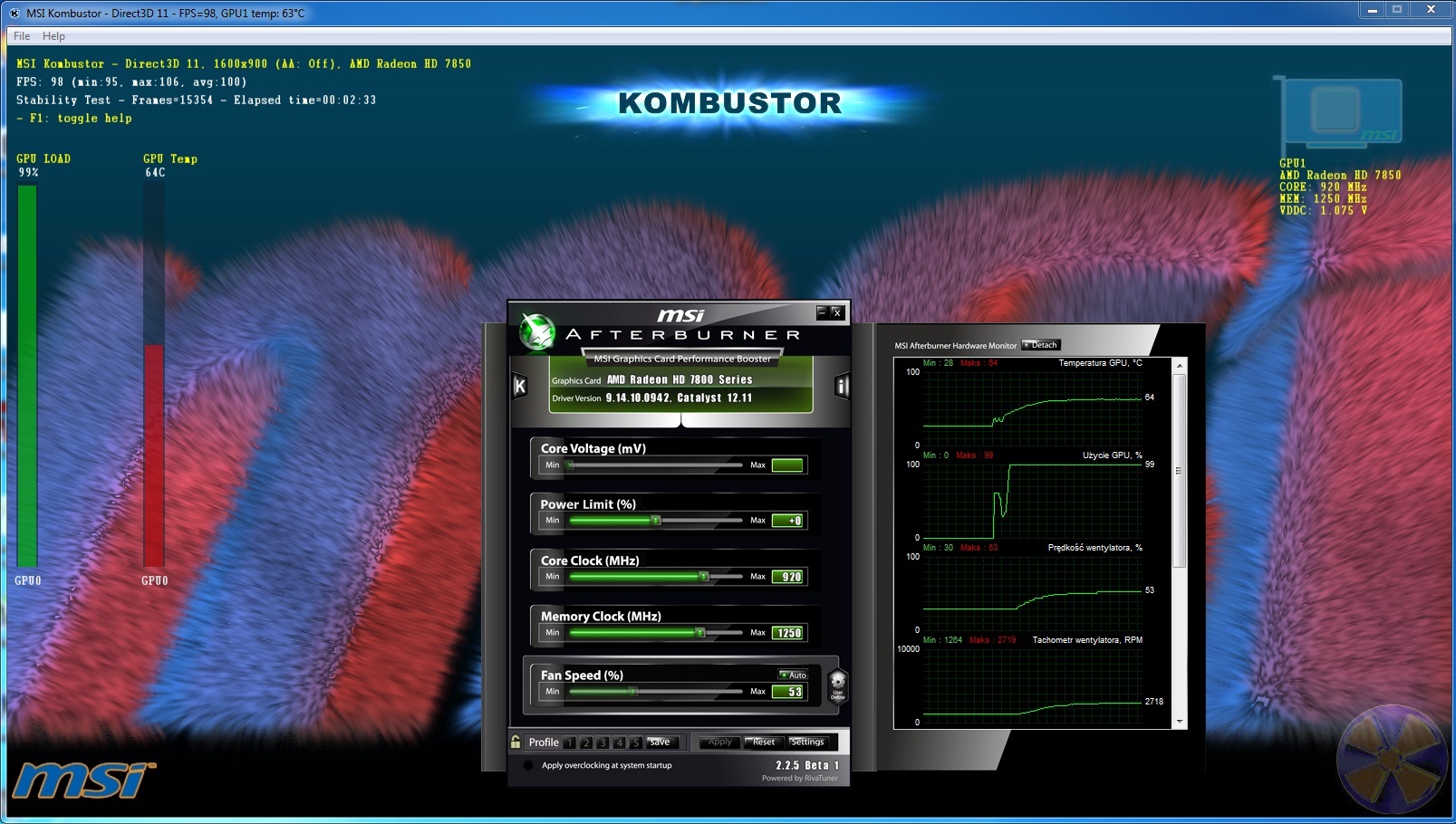1456x824 pixels.
Task: Detach the Hardware Monitor panel
Action: click(x=1040, y=345)
